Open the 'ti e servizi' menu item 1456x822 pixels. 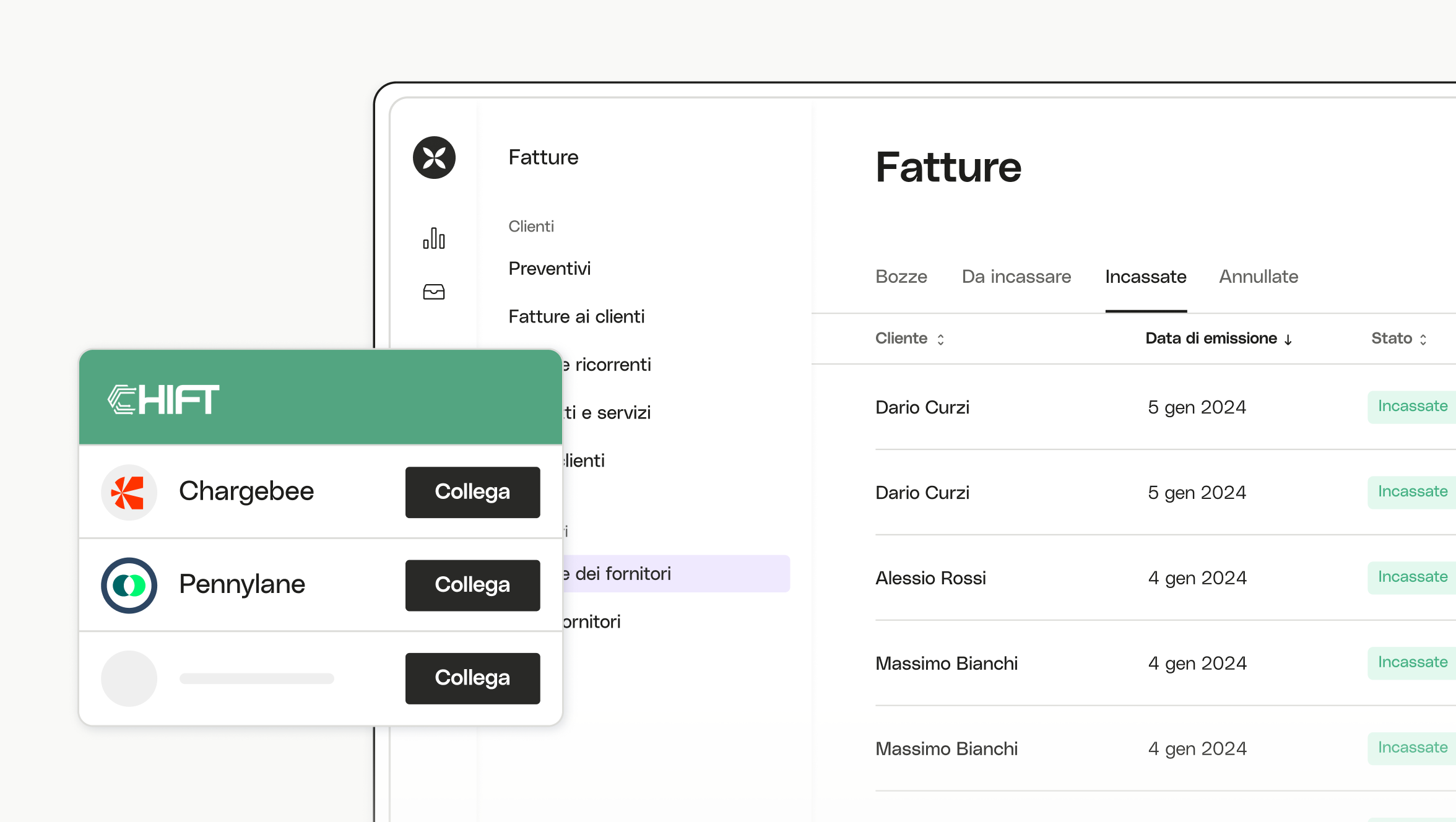[607, 413]
